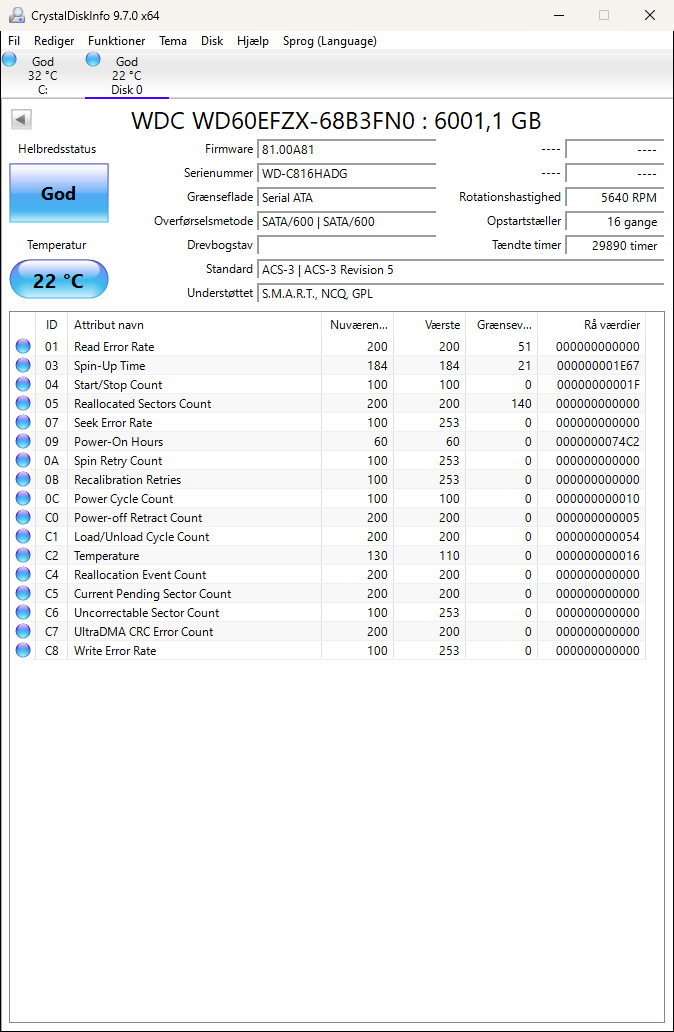Click the status orb for Write Error Rate
Viewport: 674px width, 1032px height.
23,650
